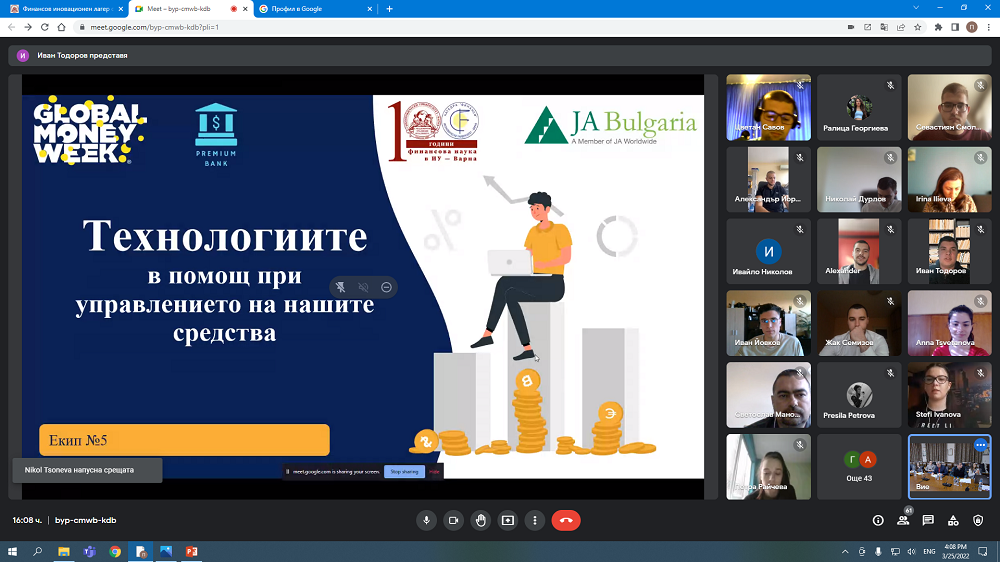This screenshot has width=1000, height=562.
Task: Click the Irina Ilieva video tile
Action: 950,179
